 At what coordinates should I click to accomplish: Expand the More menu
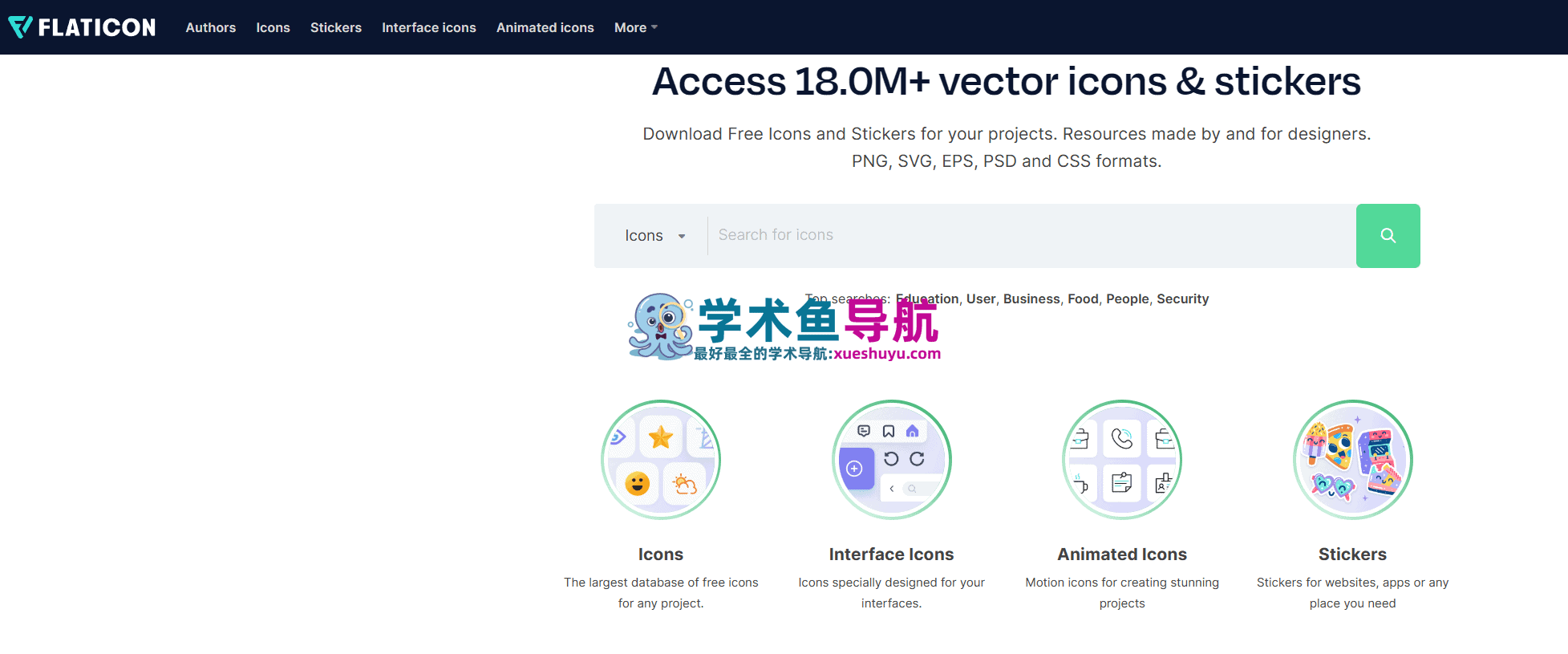(636, 27)
